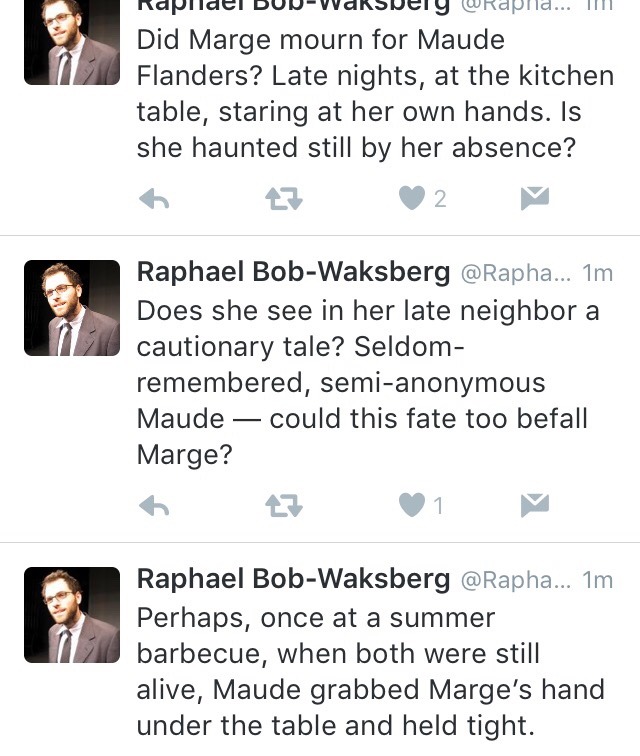This screenshot has width=640, height=756.
Task: Tap the 1m timestamp on second tweet
Action: [597, 273]
